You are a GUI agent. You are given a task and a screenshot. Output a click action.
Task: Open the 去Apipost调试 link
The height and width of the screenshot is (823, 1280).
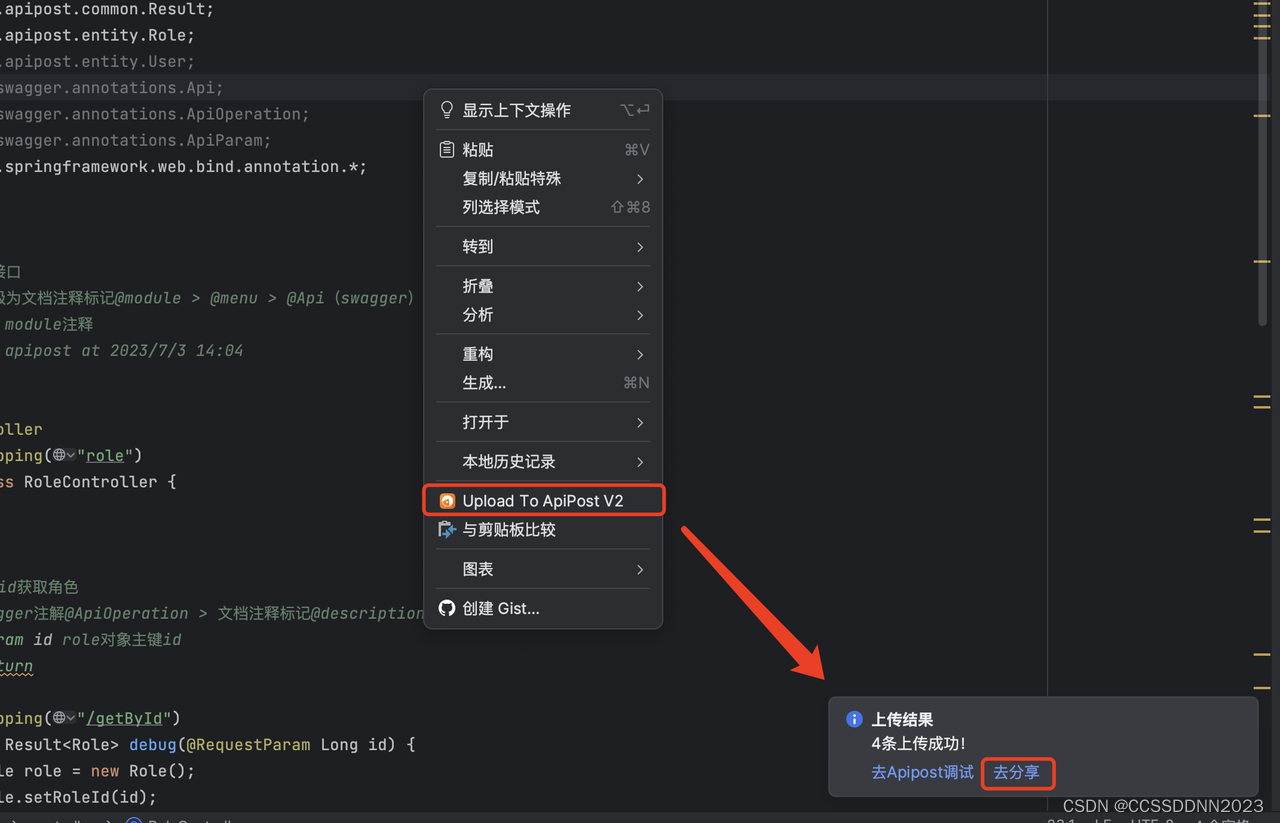tap(922, 772)
